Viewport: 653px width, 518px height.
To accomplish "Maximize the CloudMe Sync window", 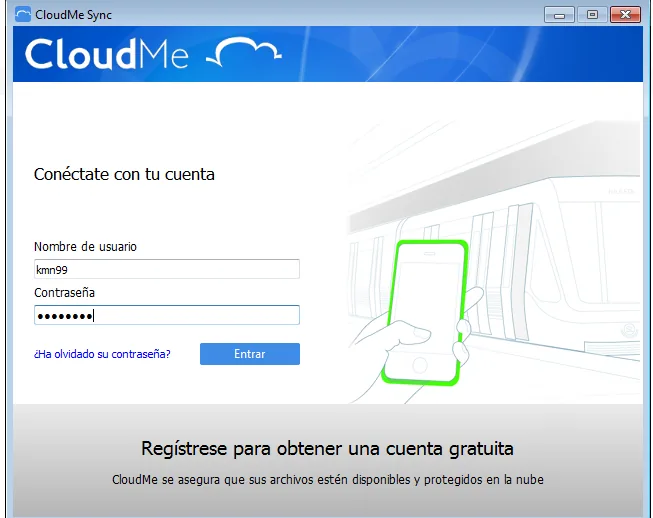I will pos(592,15).
